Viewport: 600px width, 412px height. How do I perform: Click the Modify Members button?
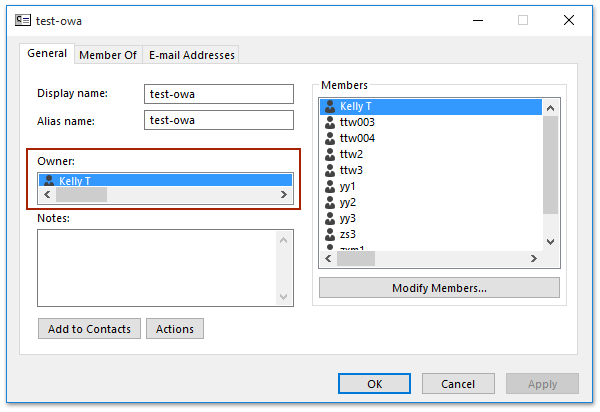tap(439, 288)
